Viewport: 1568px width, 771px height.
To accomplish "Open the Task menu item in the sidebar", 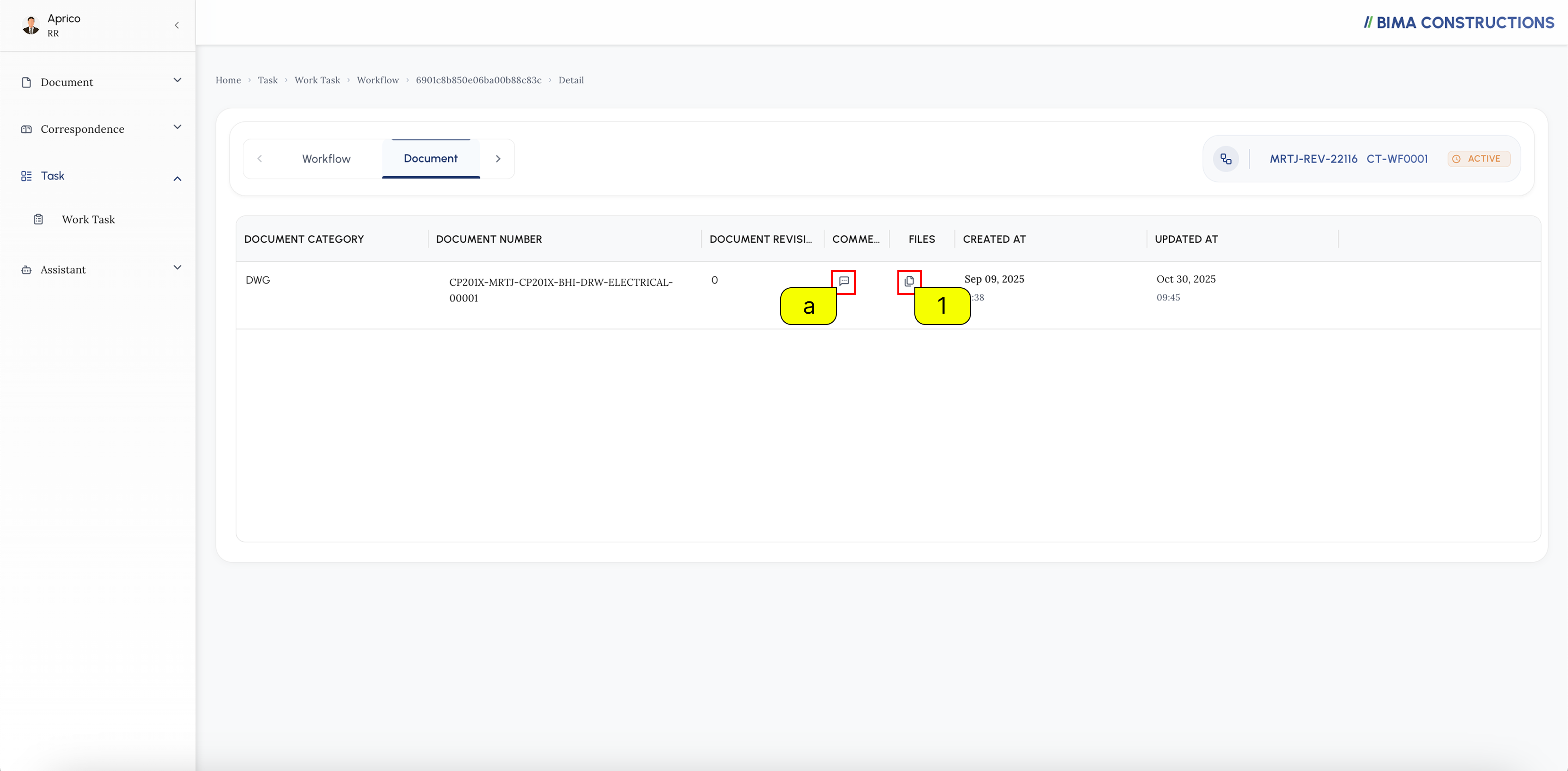I will (52, 176).
